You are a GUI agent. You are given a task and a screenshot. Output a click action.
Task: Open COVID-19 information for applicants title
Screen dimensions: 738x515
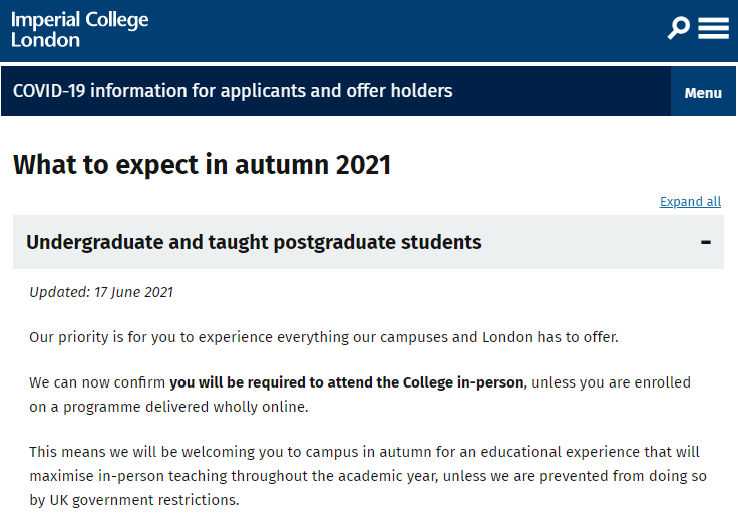point(232,91)
